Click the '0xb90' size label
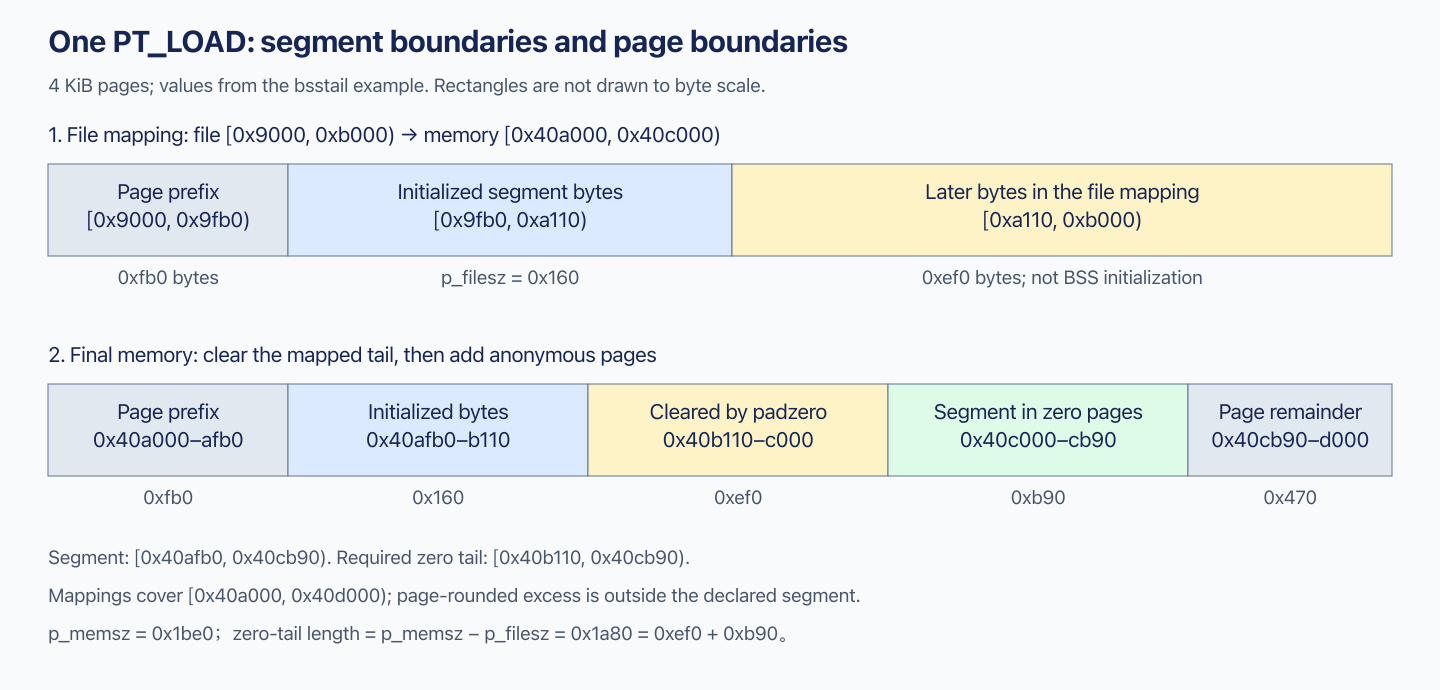 [1038, 498]
